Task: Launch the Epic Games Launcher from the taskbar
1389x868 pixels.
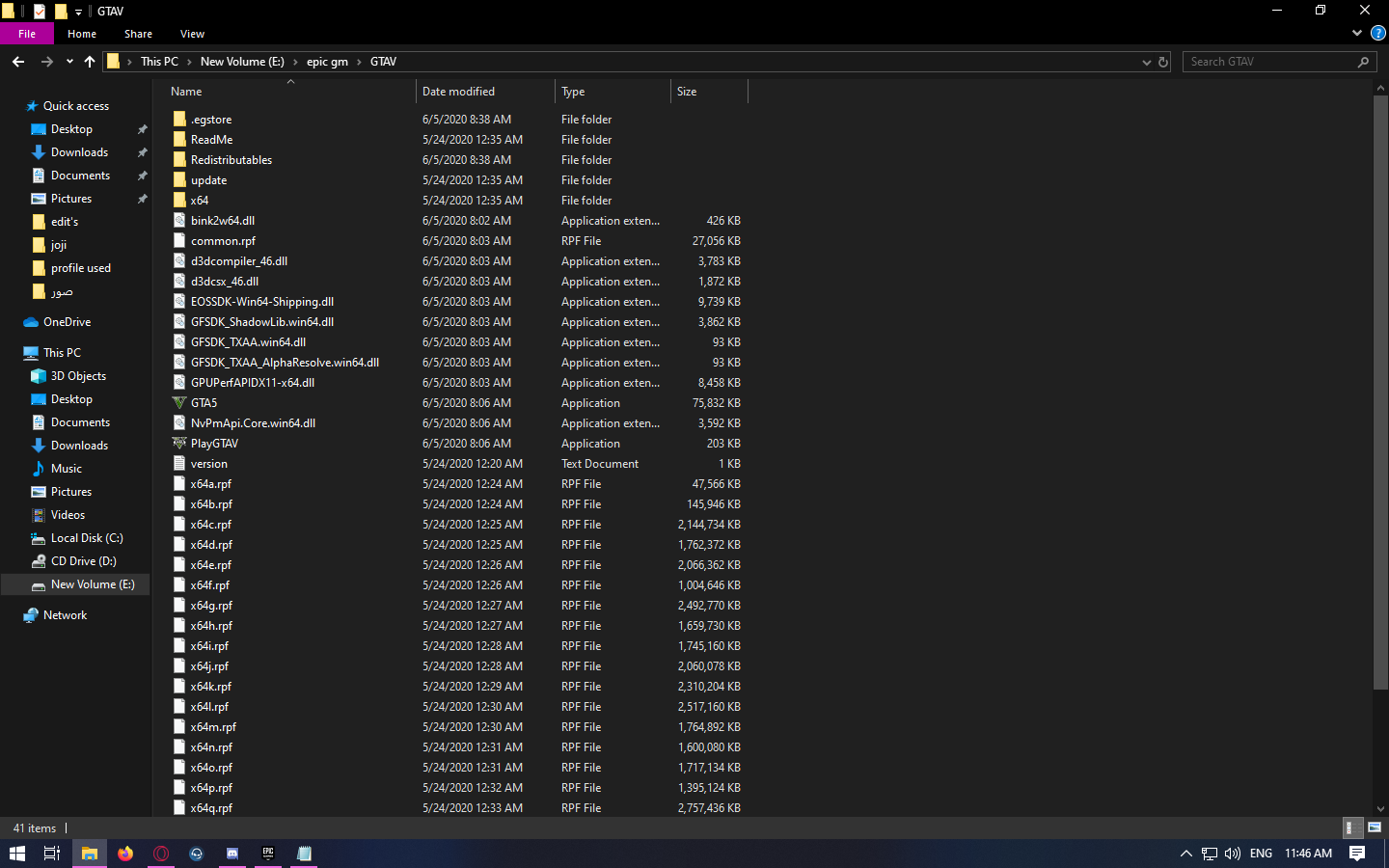Action: pos(267,853)
